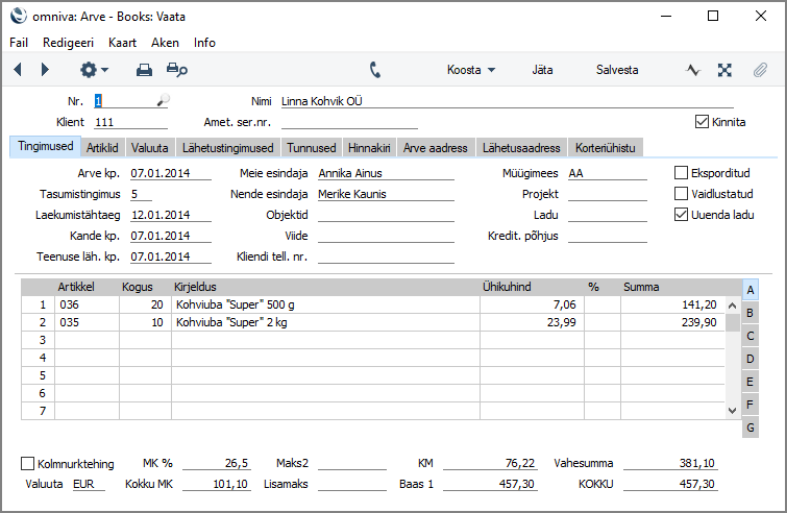Click the Meie esindaja field Annika Ainus
The image size is (787, 513).
[386, 173]
